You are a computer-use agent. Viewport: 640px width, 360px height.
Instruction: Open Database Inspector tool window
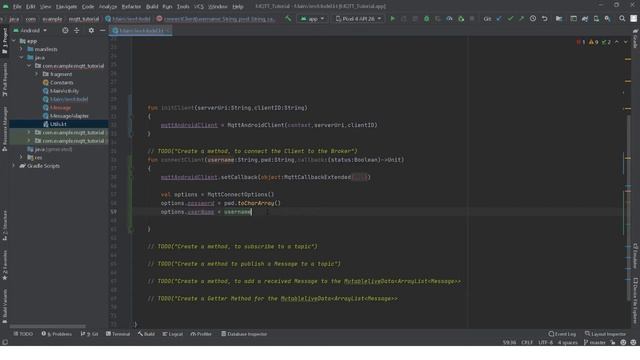coord(244,334)
